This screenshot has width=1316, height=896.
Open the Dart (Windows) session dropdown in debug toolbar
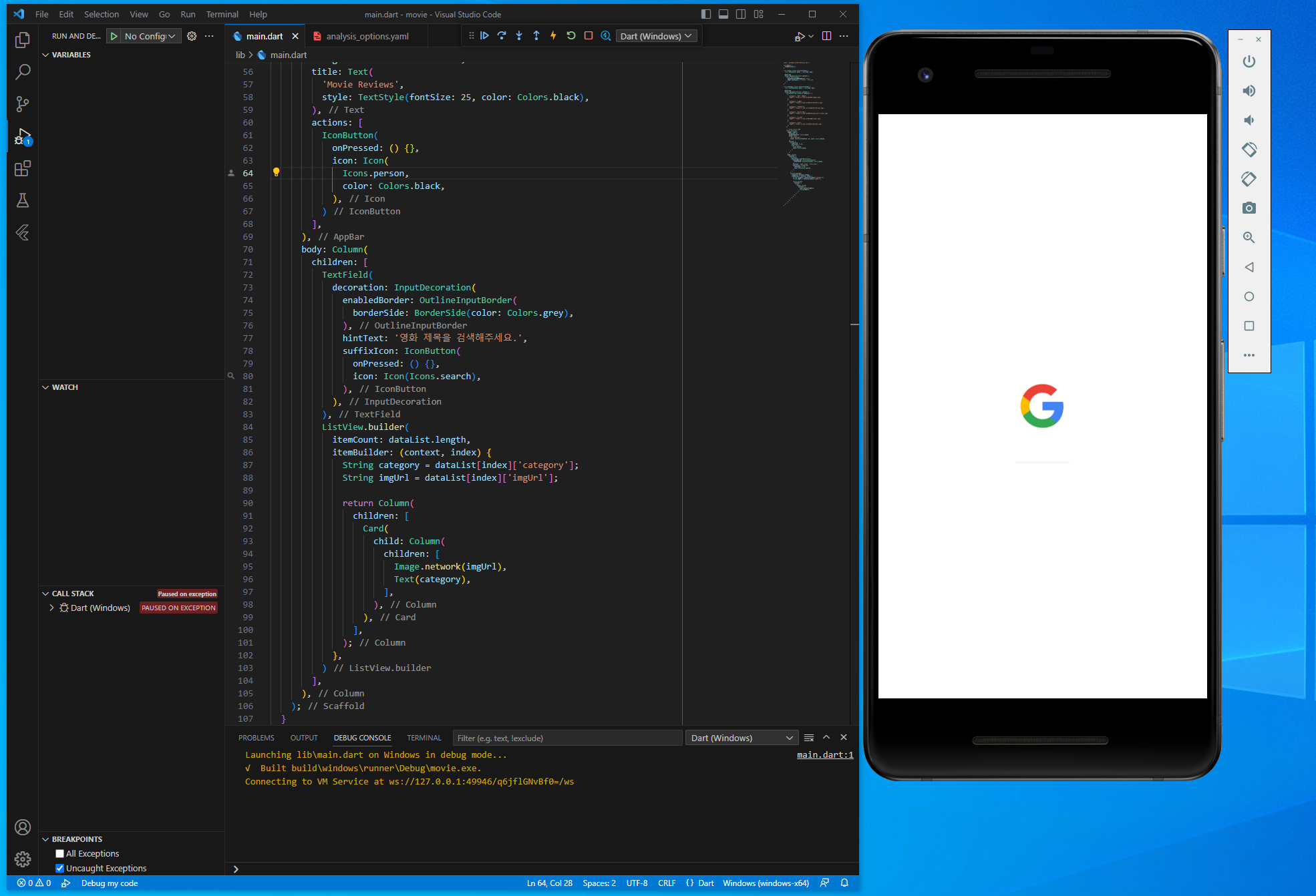click(656, 36)
